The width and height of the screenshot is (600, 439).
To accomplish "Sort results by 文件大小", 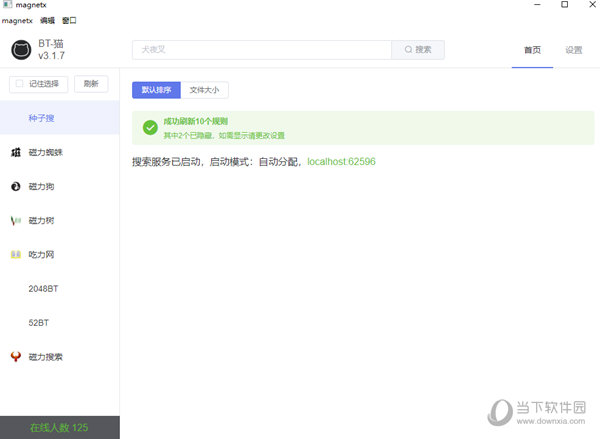I will coord(204,90).
